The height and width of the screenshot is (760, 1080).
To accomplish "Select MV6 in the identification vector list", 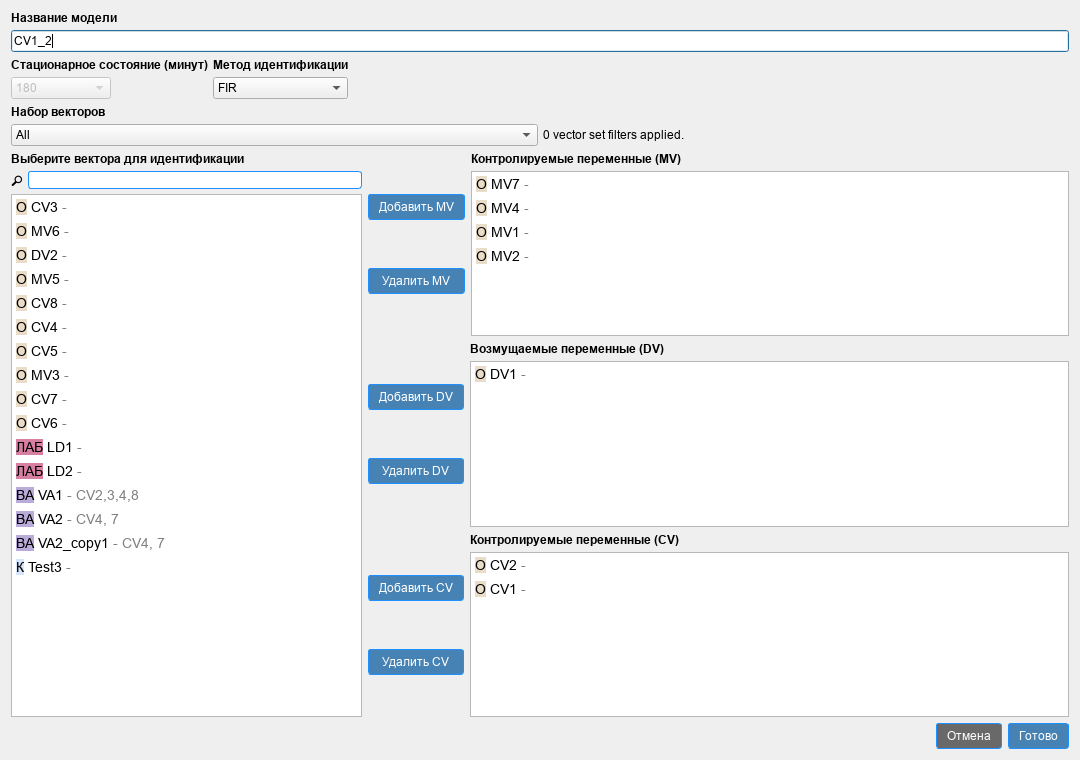I will click(x=187, y=232).
